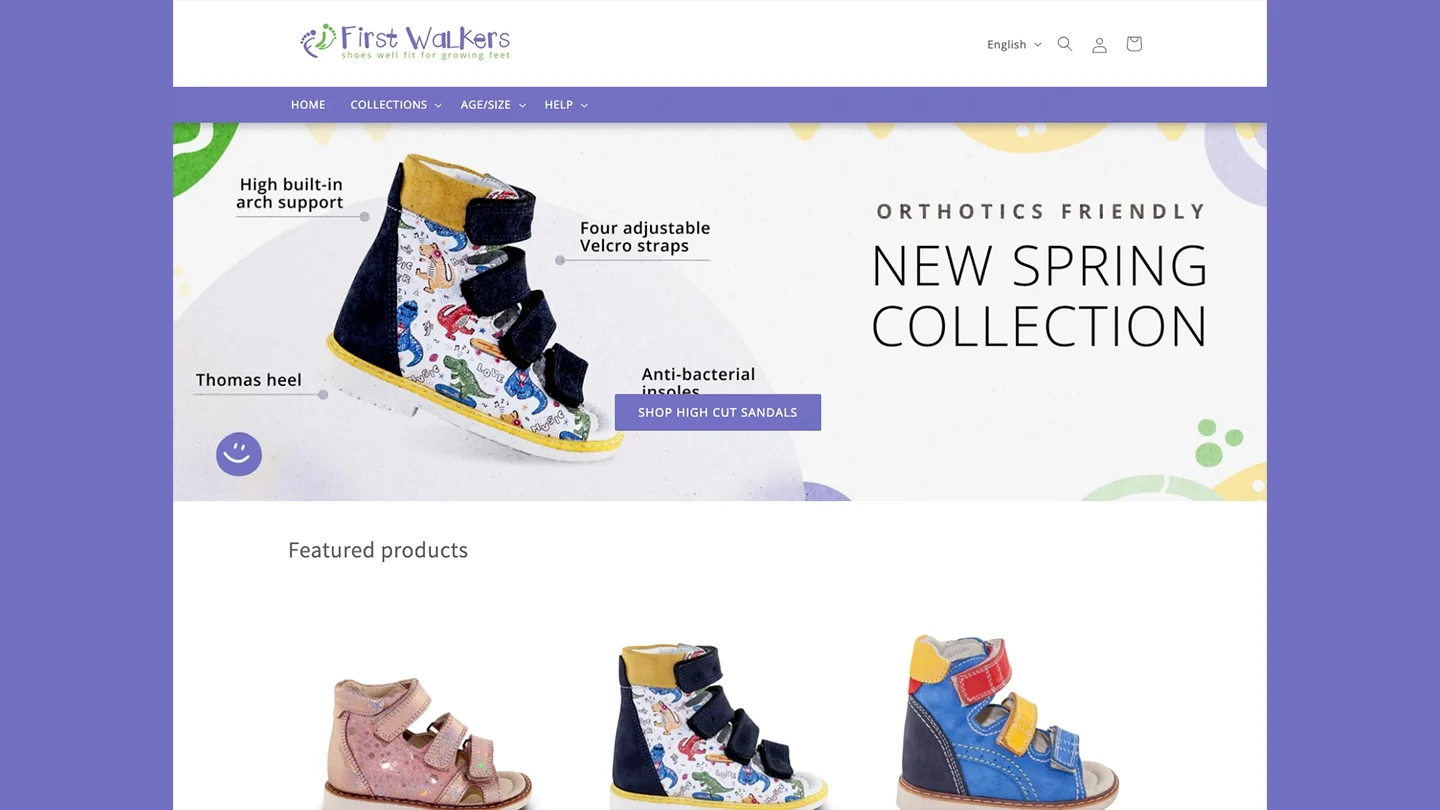Open the shopping cart icon

coord(1134,44)
